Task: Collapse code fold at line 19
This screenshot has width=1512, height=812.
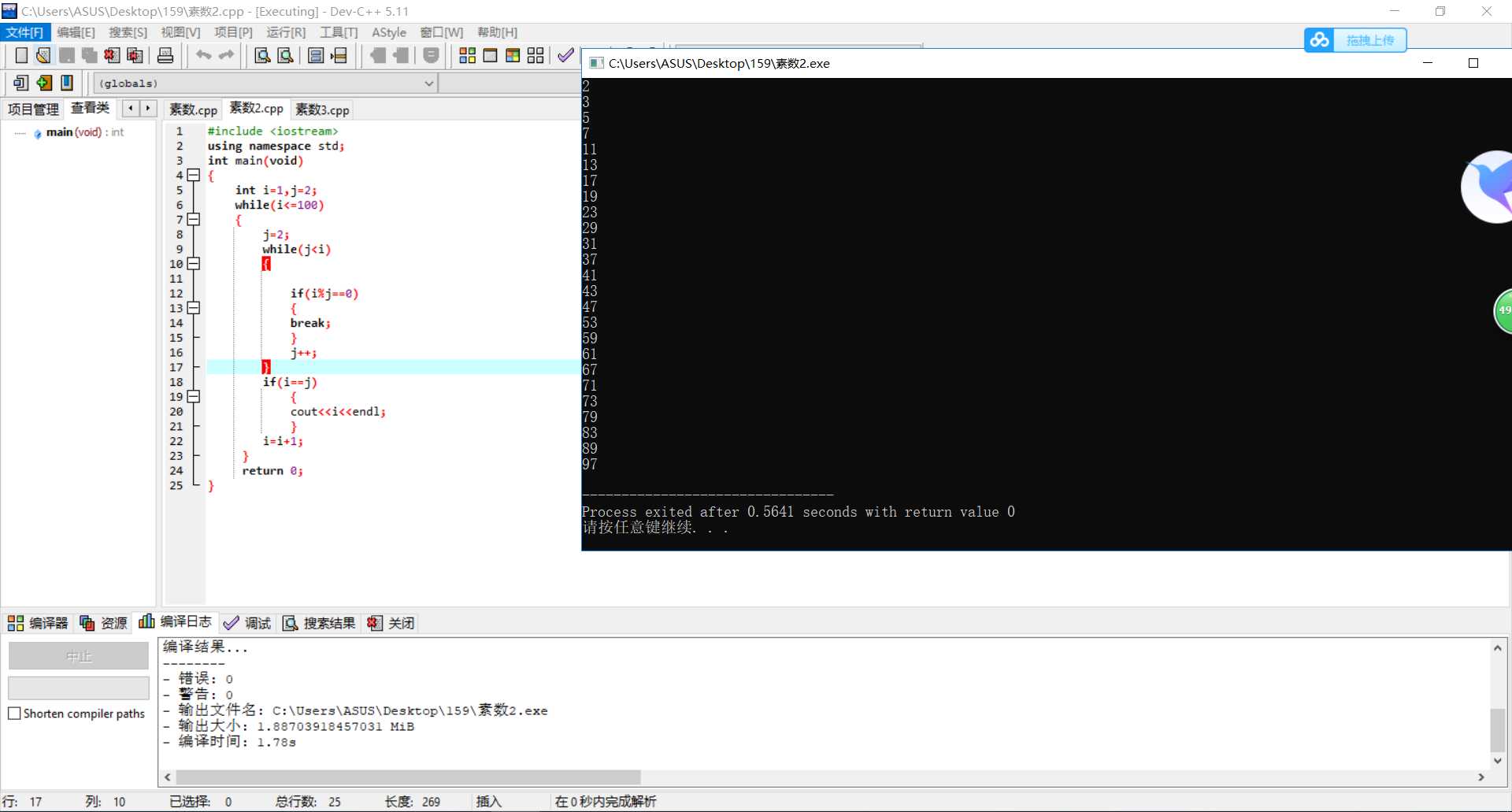Action: [x=194, y=396]
